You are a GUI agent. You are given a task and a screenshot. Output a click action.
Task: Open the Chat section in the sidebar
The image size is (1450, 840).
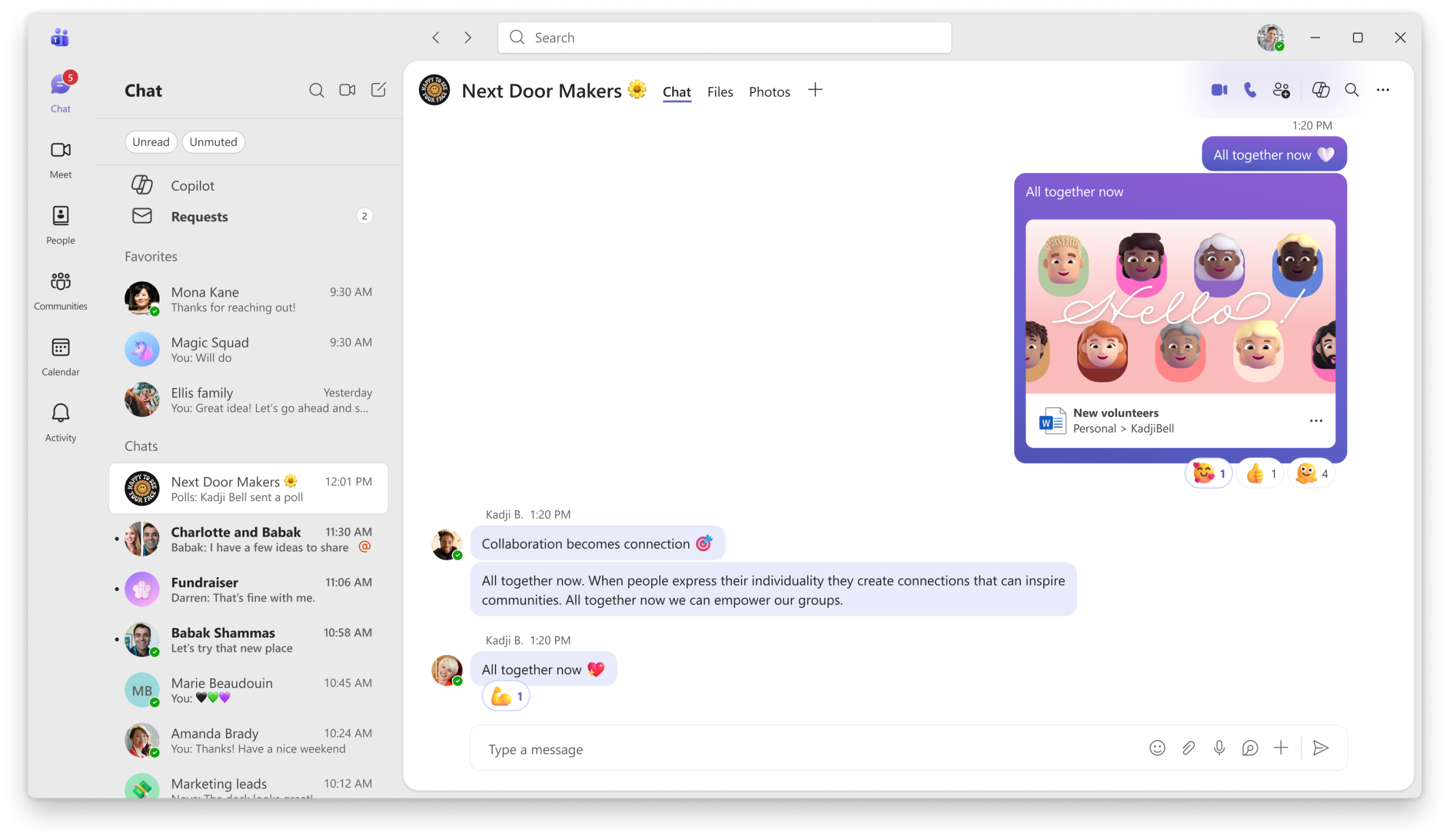coord(61,93)
